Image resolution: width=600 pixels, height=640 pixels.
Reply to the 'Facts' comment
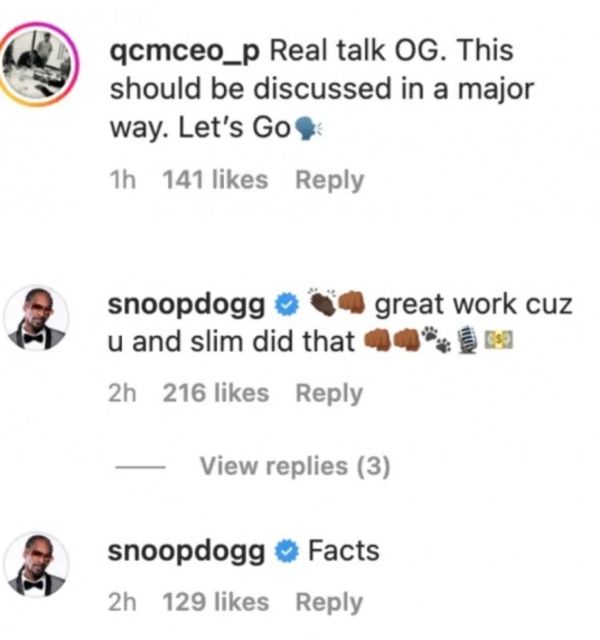(329, 602)
